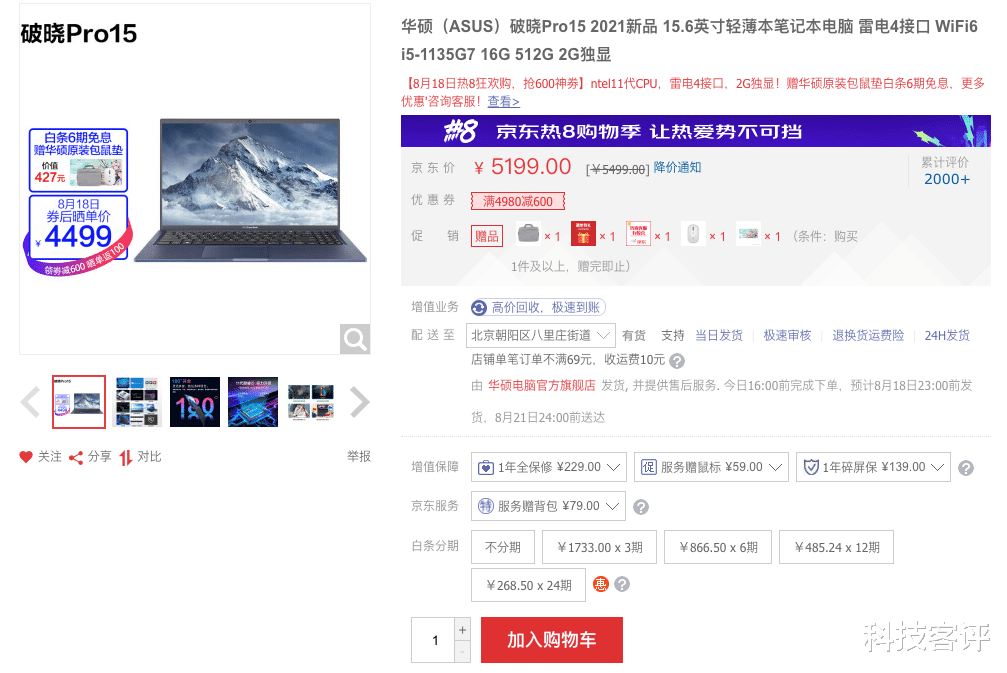Click the red heart 关注 icon

26,457
